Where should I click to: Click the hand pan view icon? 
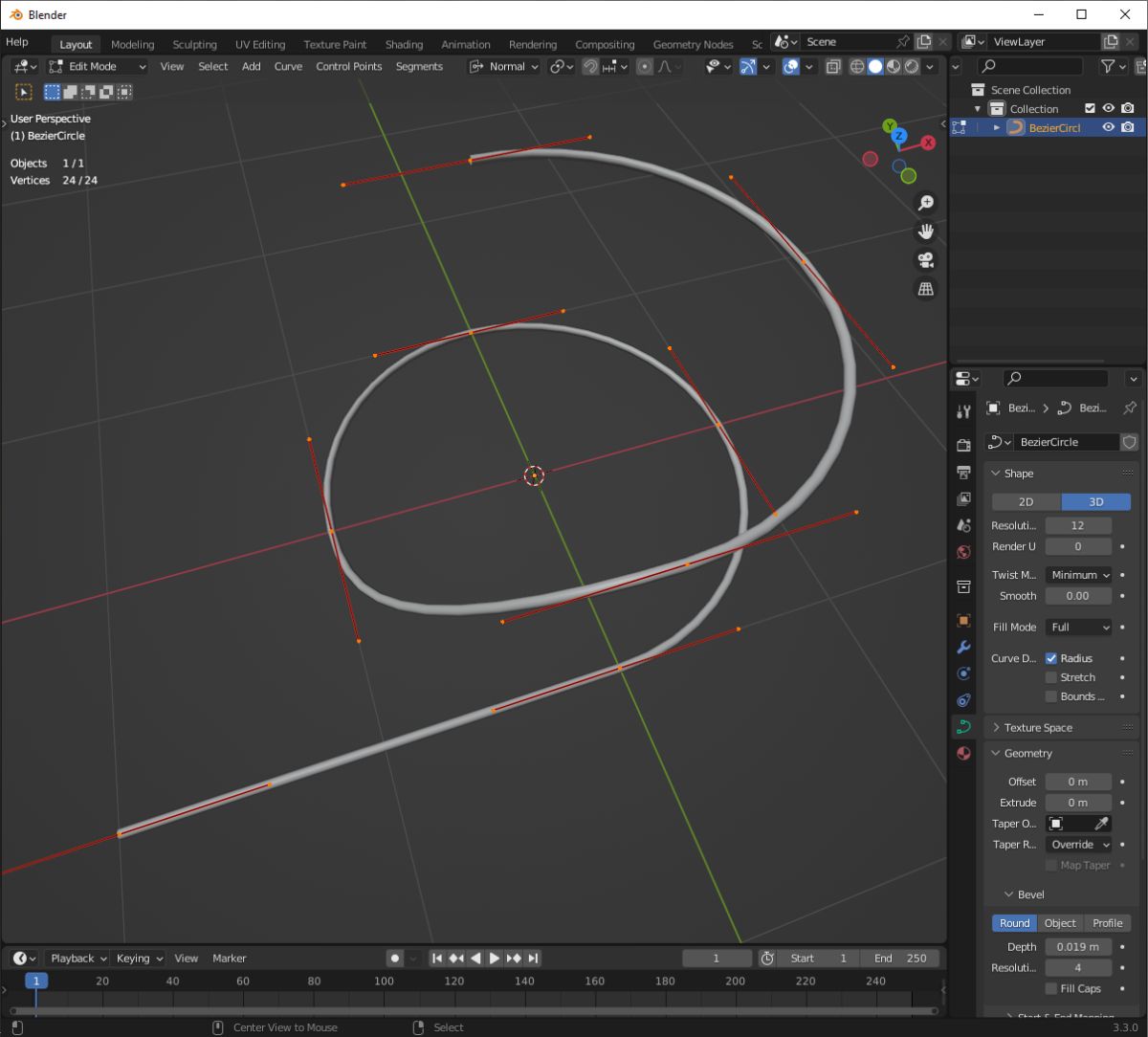pyautogui.click(x=925, y=232)
